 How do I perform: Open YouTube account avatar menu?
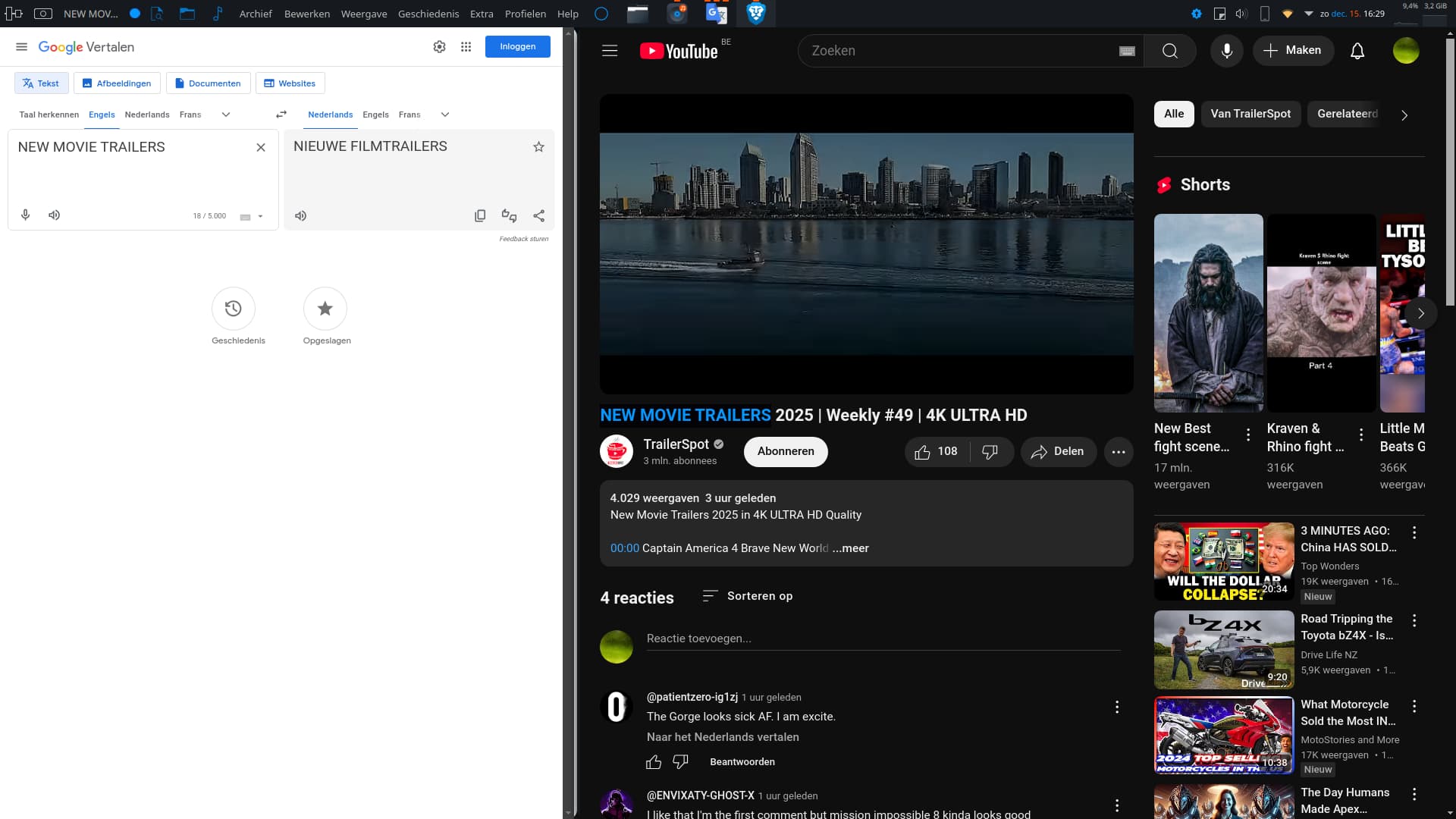pos(1406,51)
